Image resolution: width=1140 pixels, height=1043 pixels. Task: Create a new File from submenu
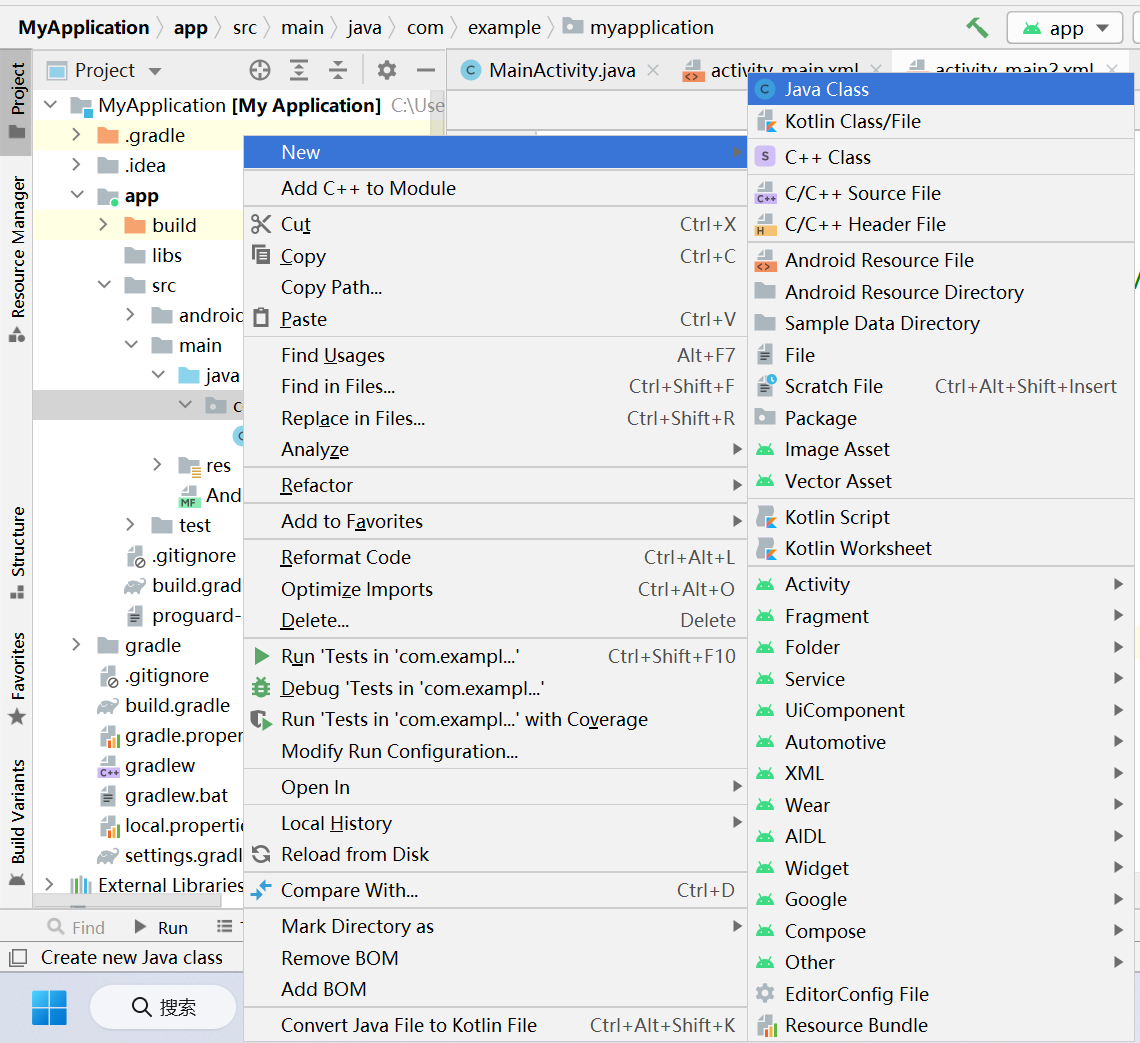point(941,355)
